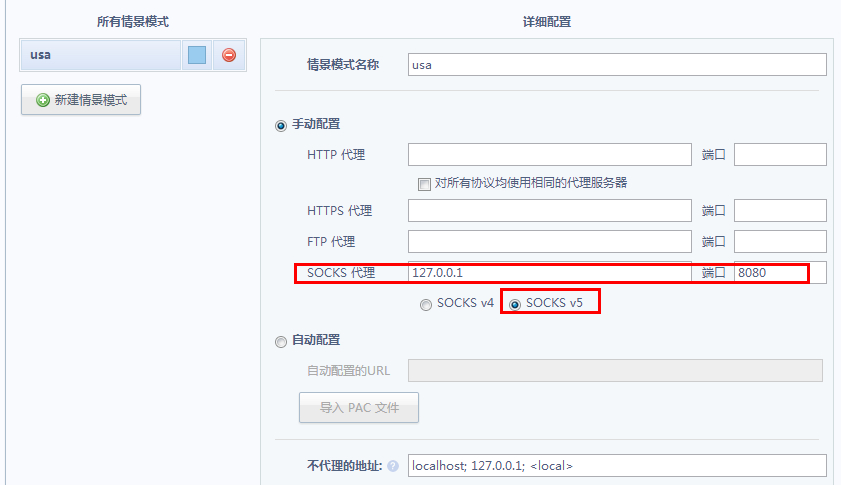The image size is (841, 485).
Task: Open the blue color swatch for usa
Action: coord(197,55)
